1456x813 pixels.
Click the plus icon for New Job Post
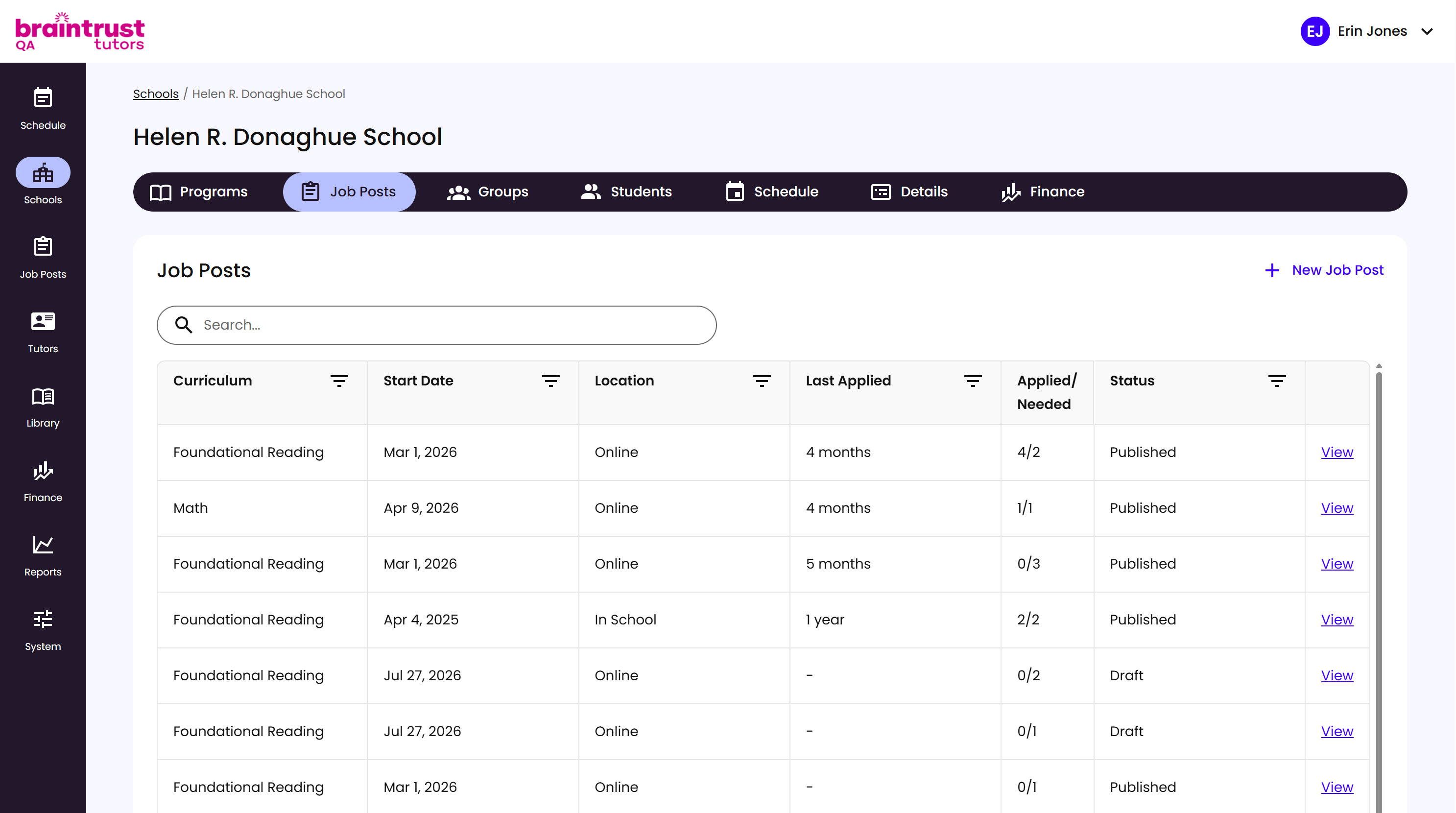[1272, 270]
